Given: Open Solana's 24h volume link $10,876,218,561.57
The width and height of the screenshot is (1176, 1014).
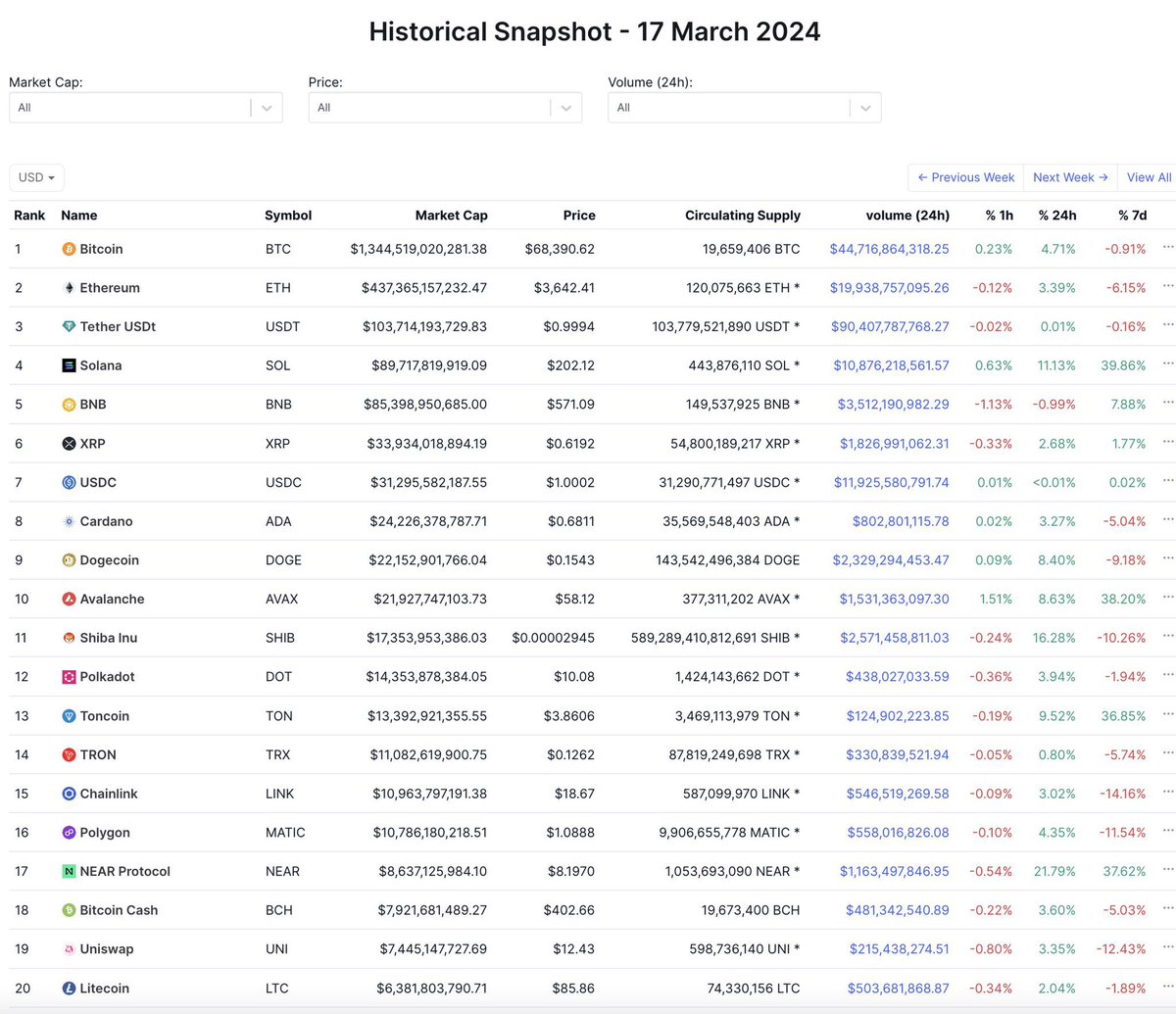Looking at the screenshot, I should pos(891,365).
